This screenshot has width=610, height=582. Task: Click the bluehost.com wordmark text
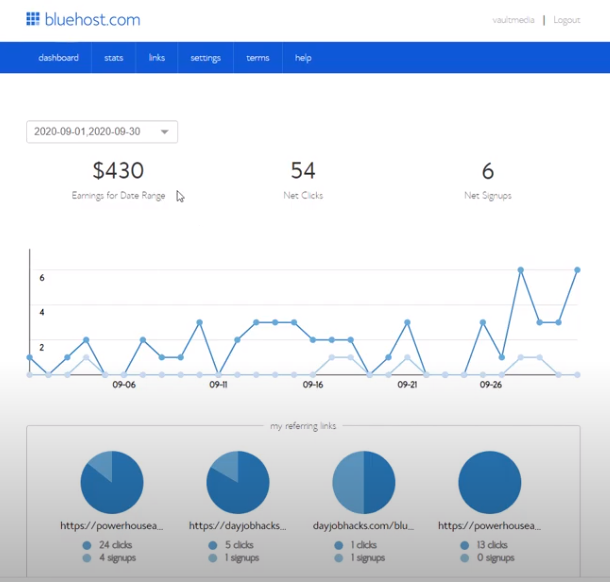(x=93, y=19)
